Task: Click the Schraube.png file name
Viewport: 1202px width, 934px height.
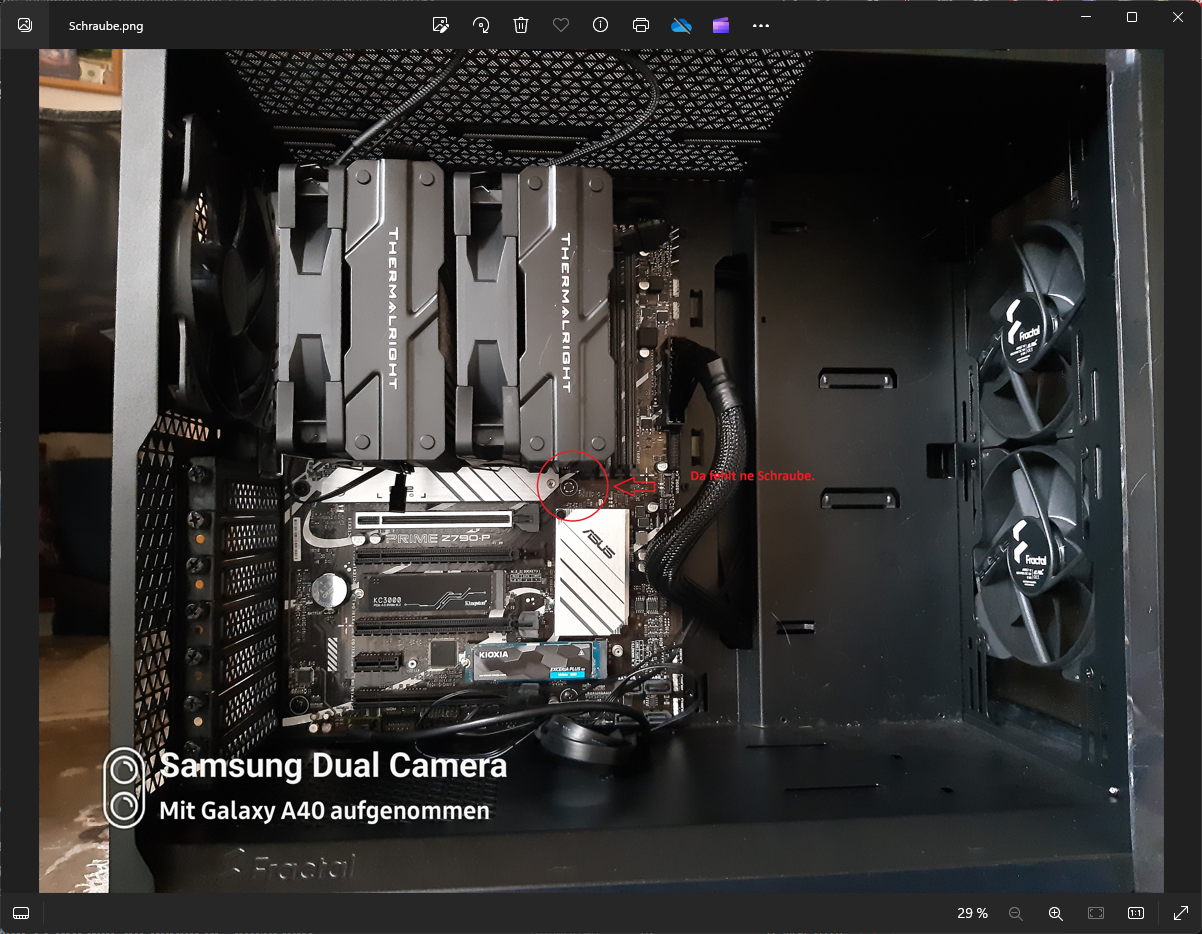Action: point(106,26)
